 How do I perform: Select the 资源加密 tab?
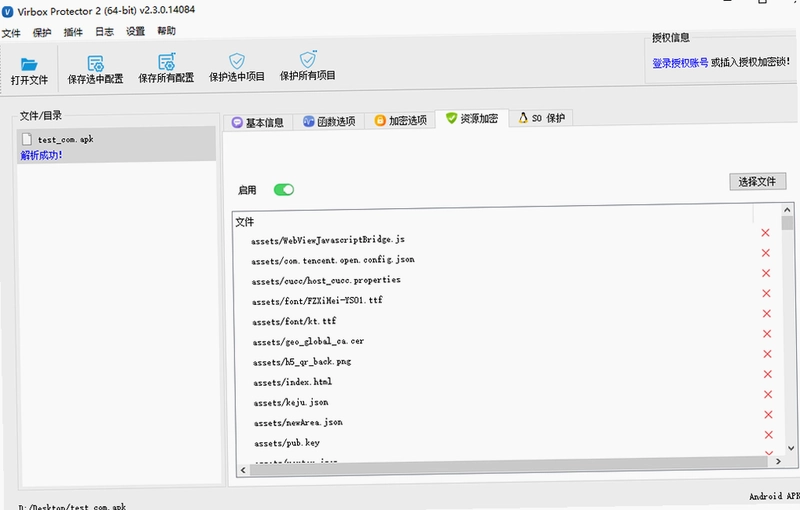pos(472,118)
